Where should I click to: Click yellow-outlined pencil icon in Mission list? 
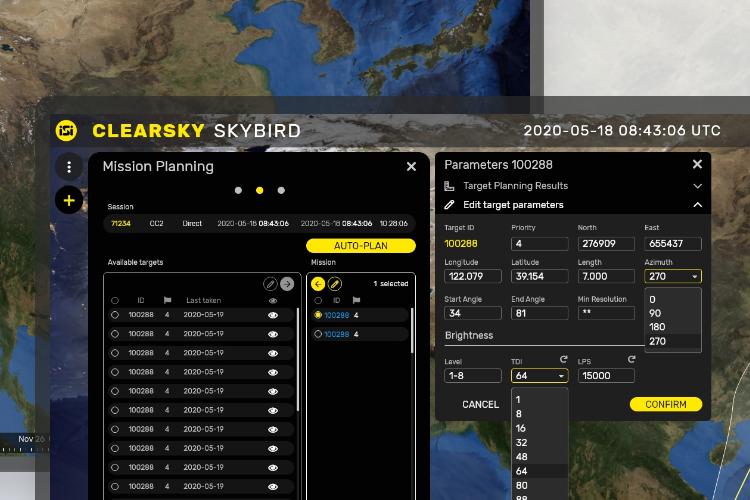pos(335,284)
